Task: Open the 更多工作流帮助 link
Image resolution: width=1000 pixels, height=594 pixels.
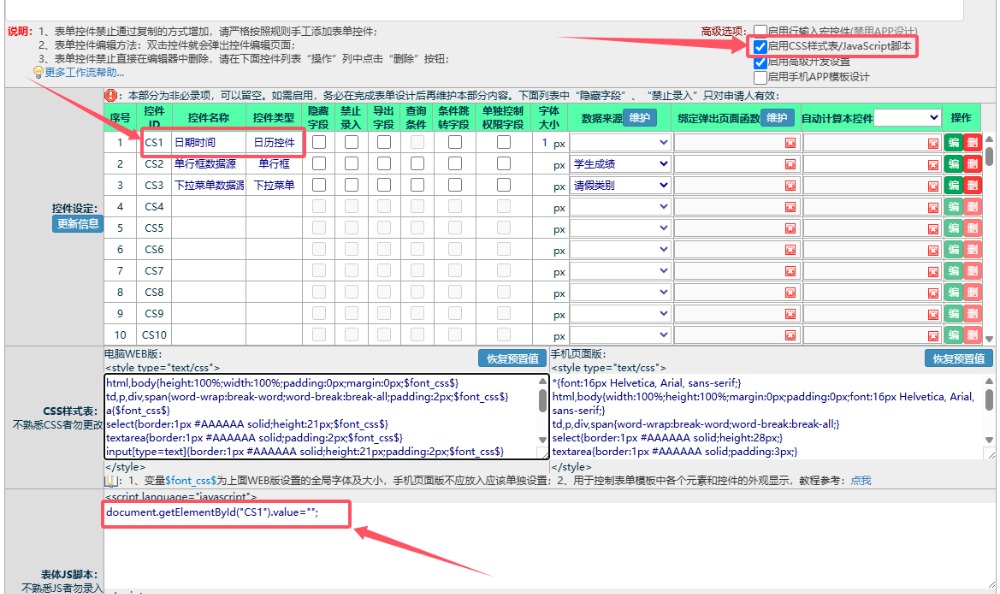Action: click(84, 73)
